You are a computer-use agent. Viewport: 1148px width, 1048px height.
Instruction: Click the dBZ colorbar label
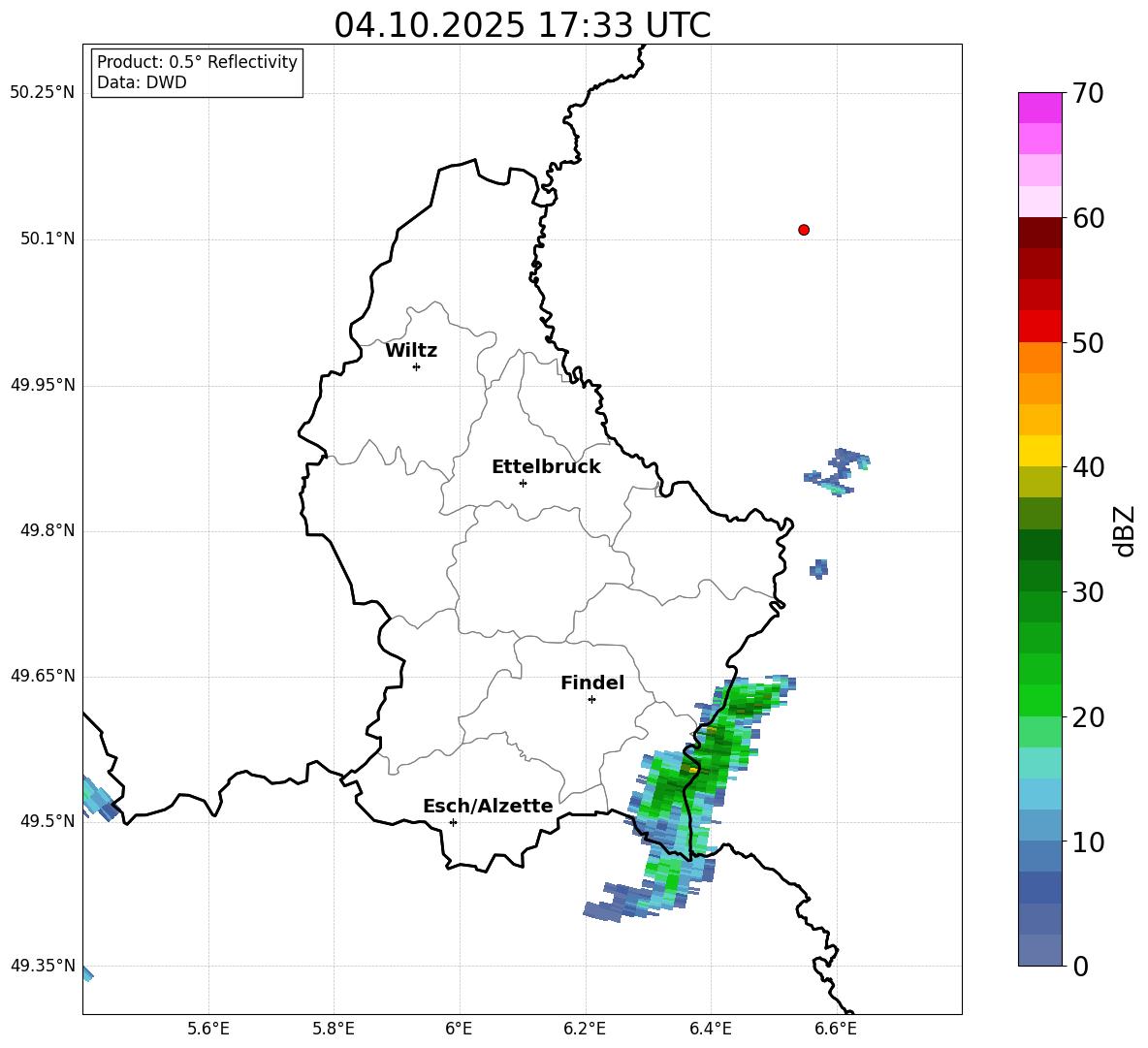click(1126, 530)
